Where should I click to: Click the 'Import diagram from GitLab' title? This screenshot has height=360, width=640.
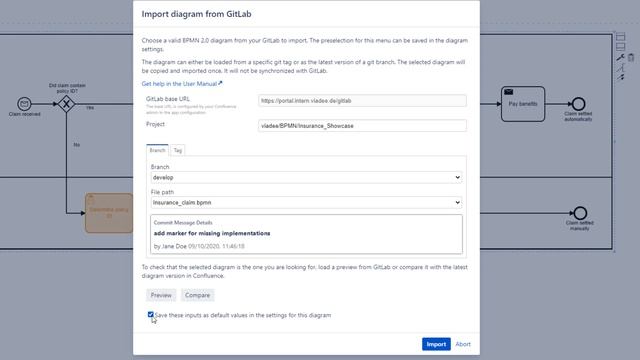(196, 14)
